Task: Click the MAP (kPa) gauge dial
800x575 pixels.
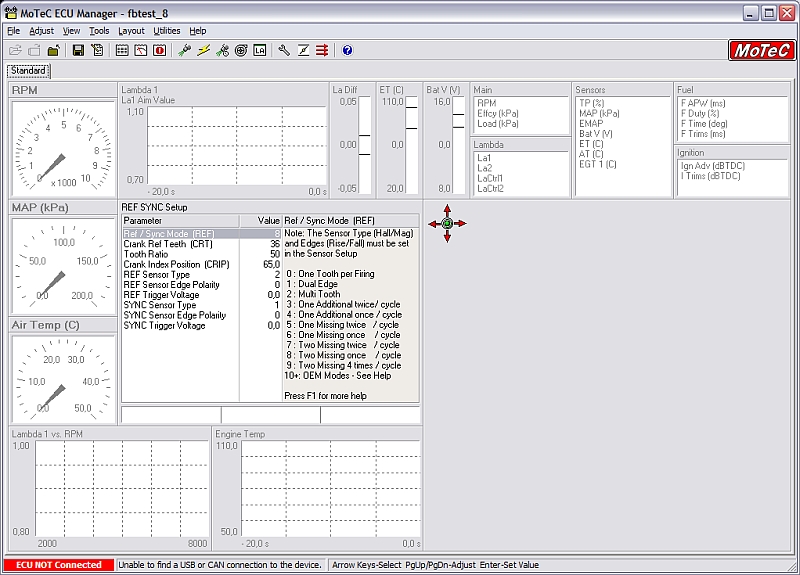Action: point(63,266)
